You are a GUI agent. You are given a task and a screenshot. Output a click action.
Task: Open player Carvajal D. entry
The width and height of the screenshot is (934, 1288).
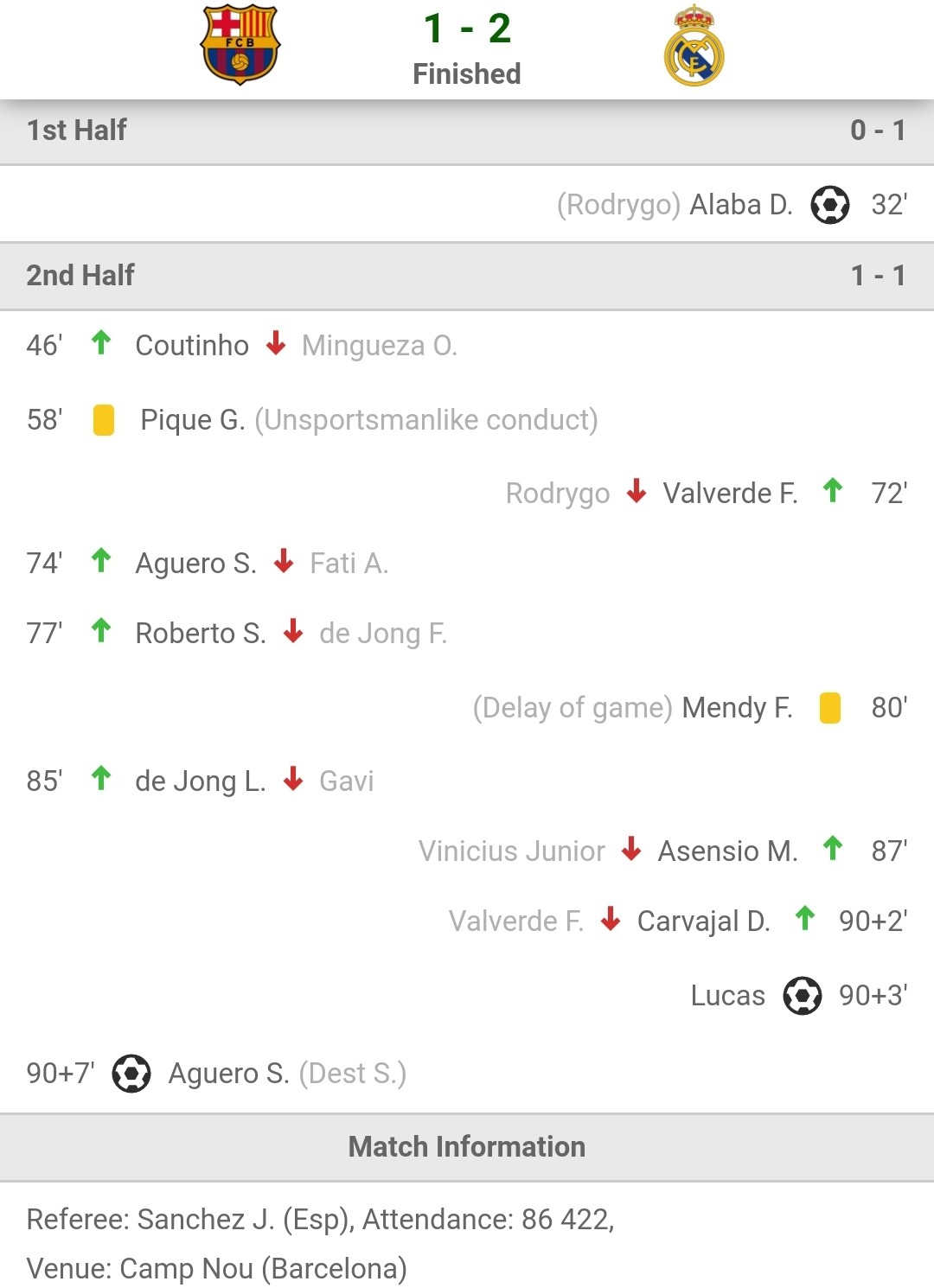pos(703,921)
